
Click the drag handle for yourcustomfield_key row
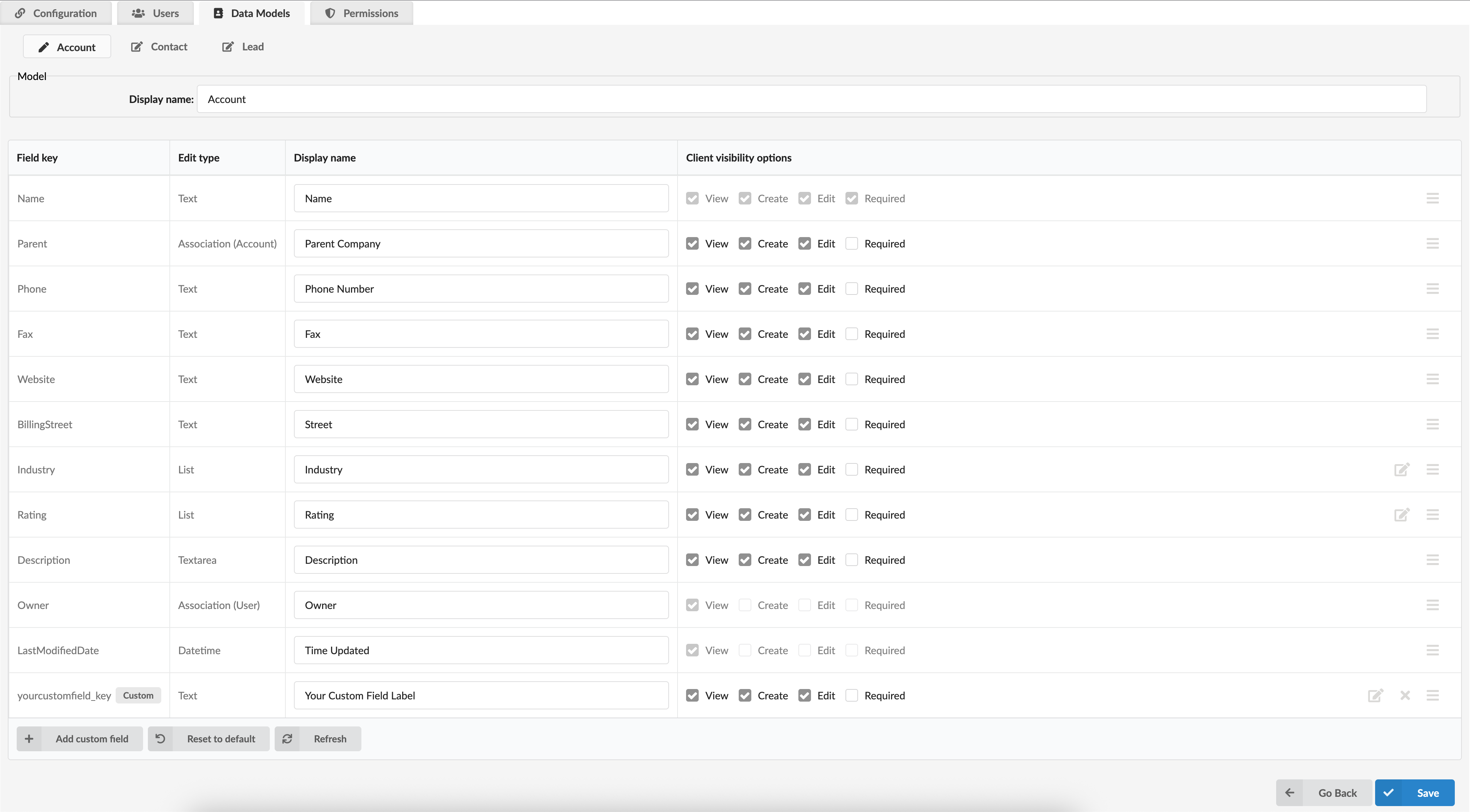(x=1432, y=695)
